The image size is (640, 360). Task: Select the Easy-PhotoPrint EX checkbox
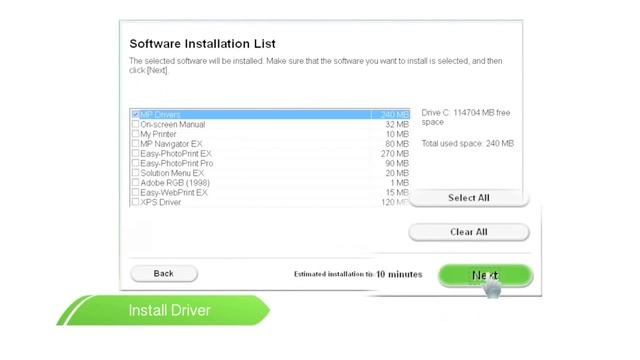pyautogui.click(x=136, y=153)
